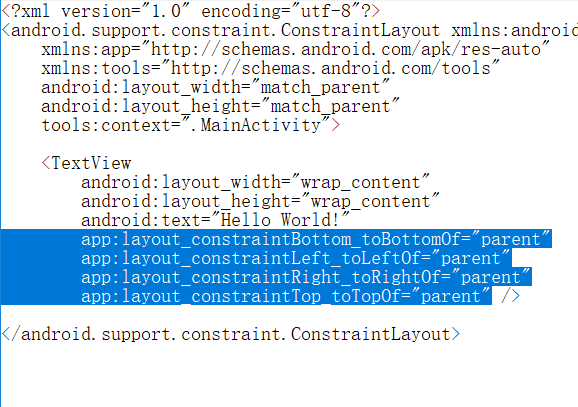
Task: Click root layout_width match_parent line
Action: [215, 88]
